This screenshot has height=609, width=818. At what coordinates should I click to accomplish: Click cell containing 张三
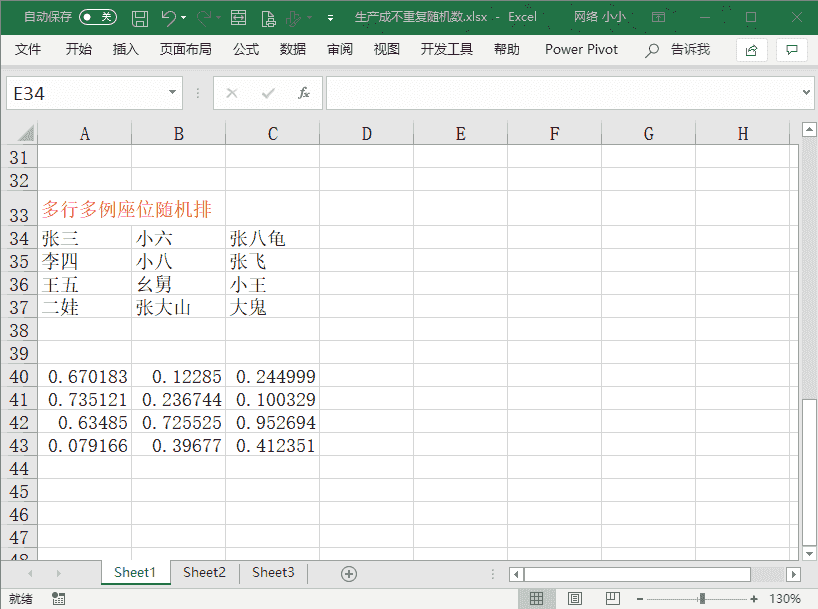[x=85, y=237]
